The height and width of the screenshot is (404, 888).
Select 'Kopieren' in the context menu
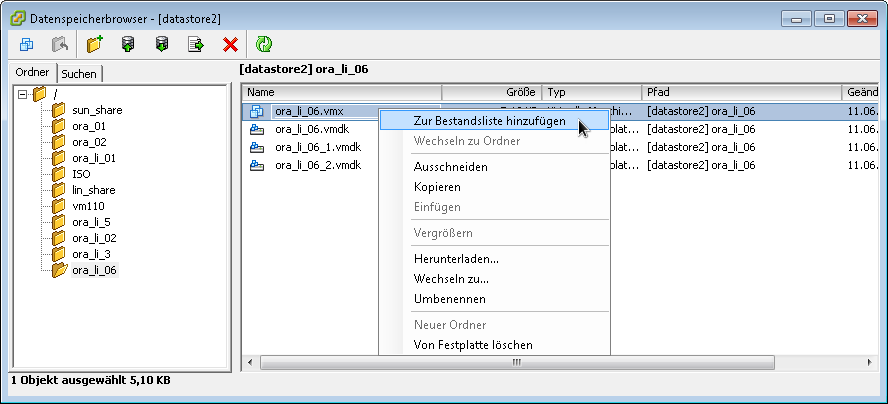click(x=437, y=187)
